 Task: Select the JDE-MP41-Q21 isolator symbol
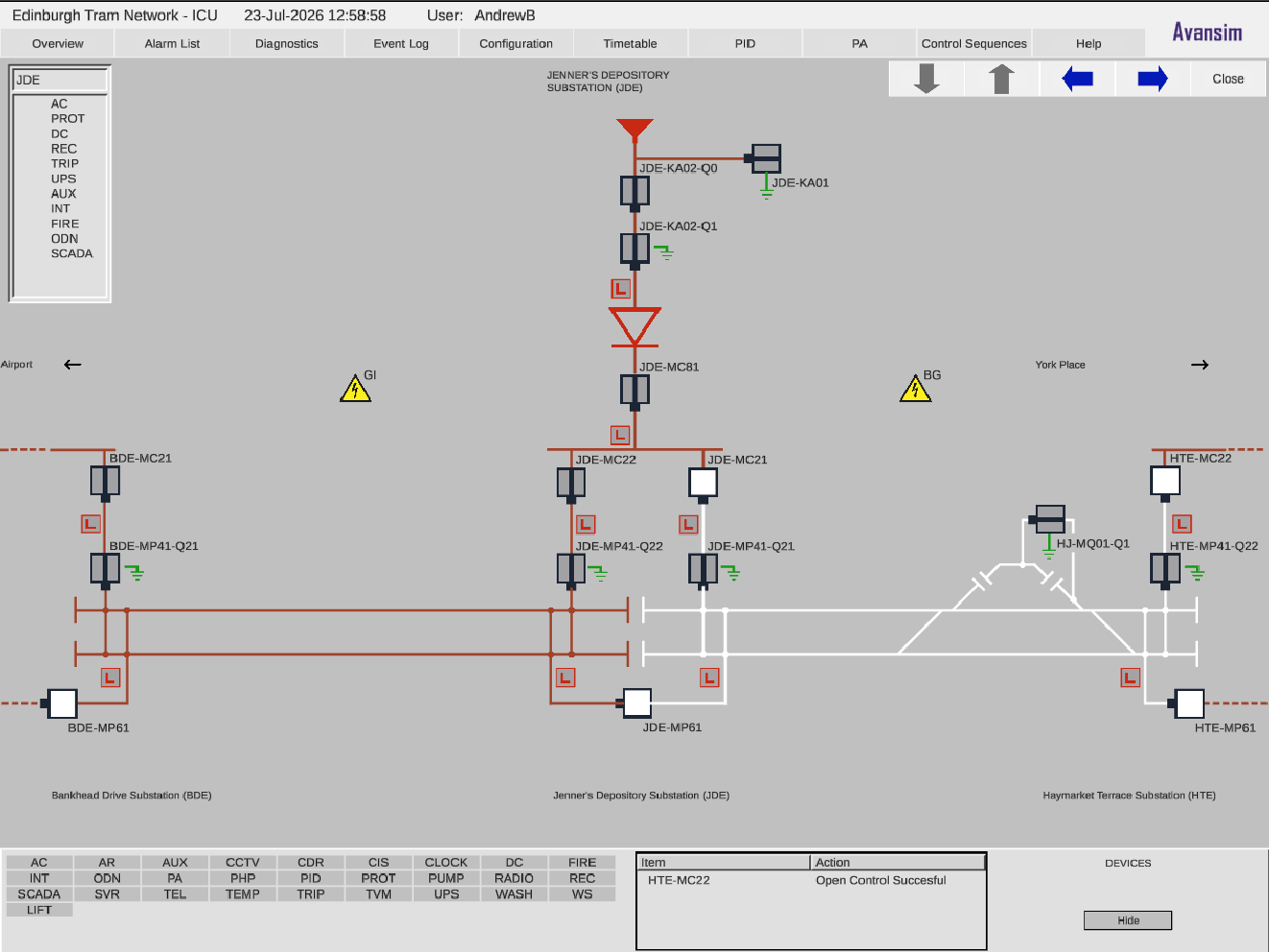[704, 570]
